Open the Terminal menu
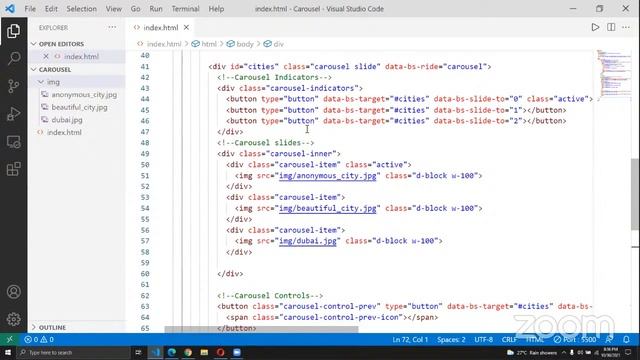The image size is (640, 360). click(185, 9)
